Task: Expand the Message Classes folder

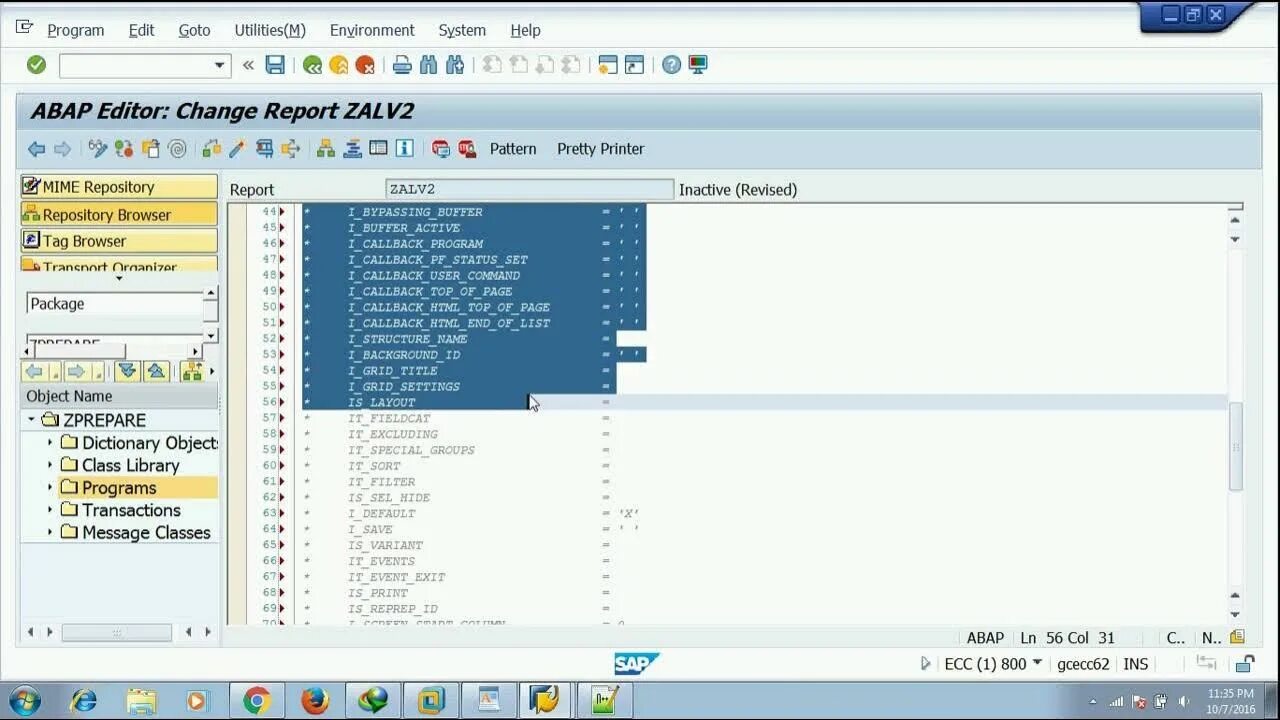Action: pyautogui.click(x=50, y=533)
